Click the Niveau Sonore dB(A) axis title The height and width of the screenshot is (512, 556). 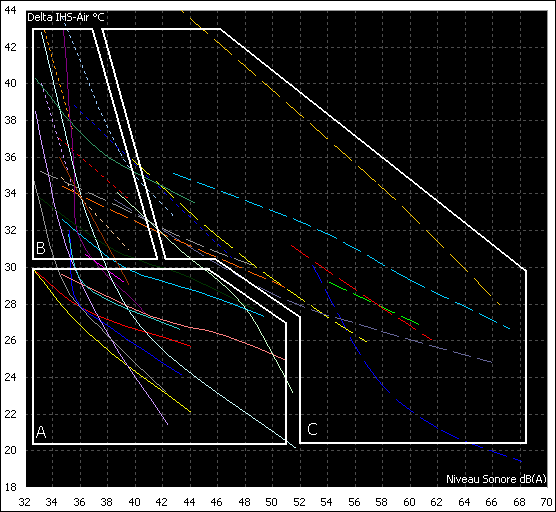coord(496,479)
